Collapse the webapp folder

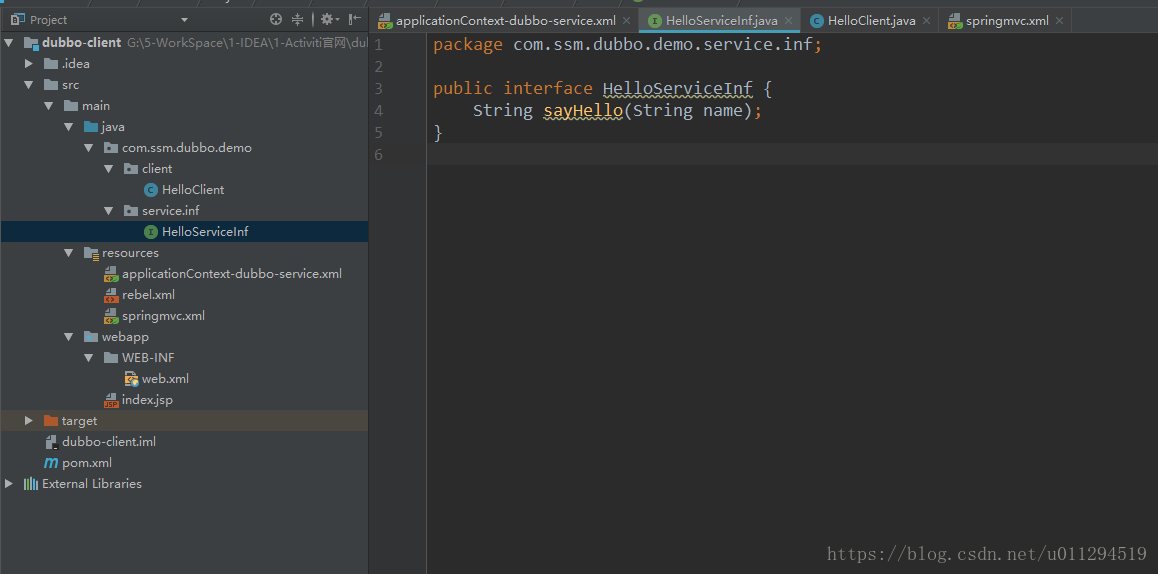69,337
